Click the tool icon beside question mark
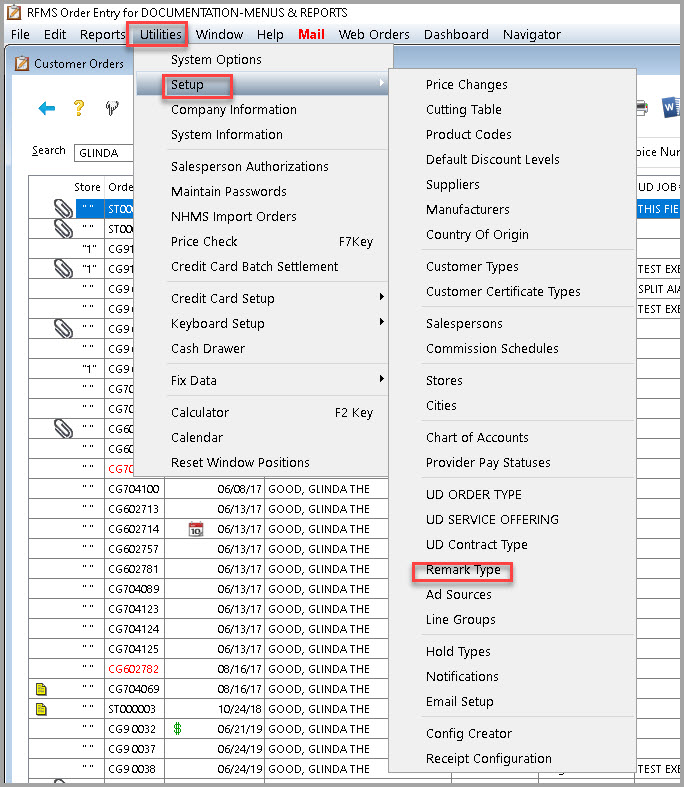Image resolution: width=684 pixels, height=787 pixels. pyautogui.click(x=112, y=107)
